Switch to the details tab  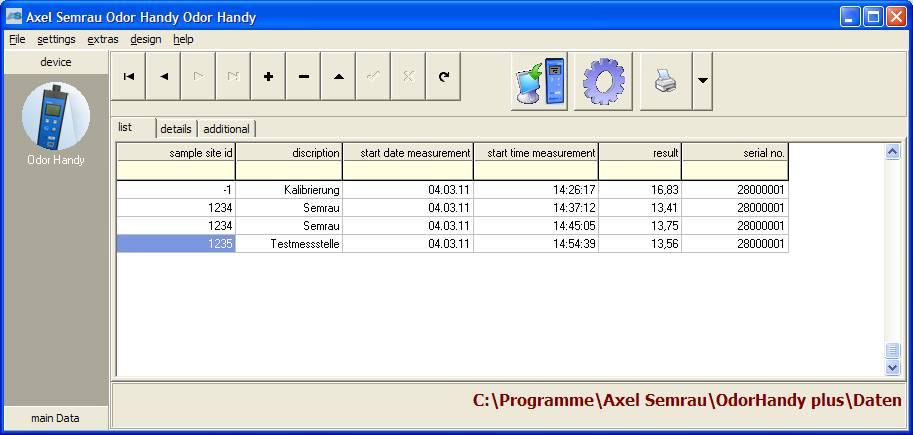point(176,129)
